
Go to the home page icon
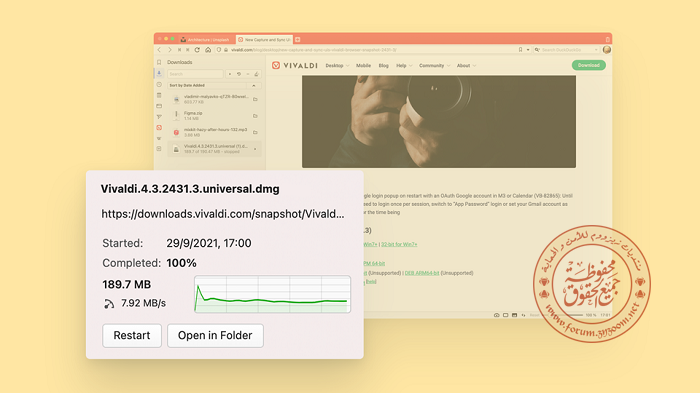click(208, 50)
